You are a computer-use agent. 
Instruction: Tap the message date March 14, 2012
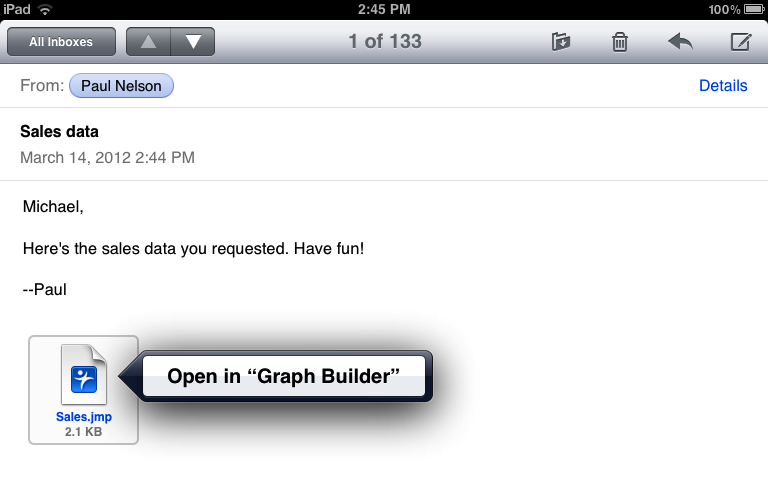tap(107, 157)
